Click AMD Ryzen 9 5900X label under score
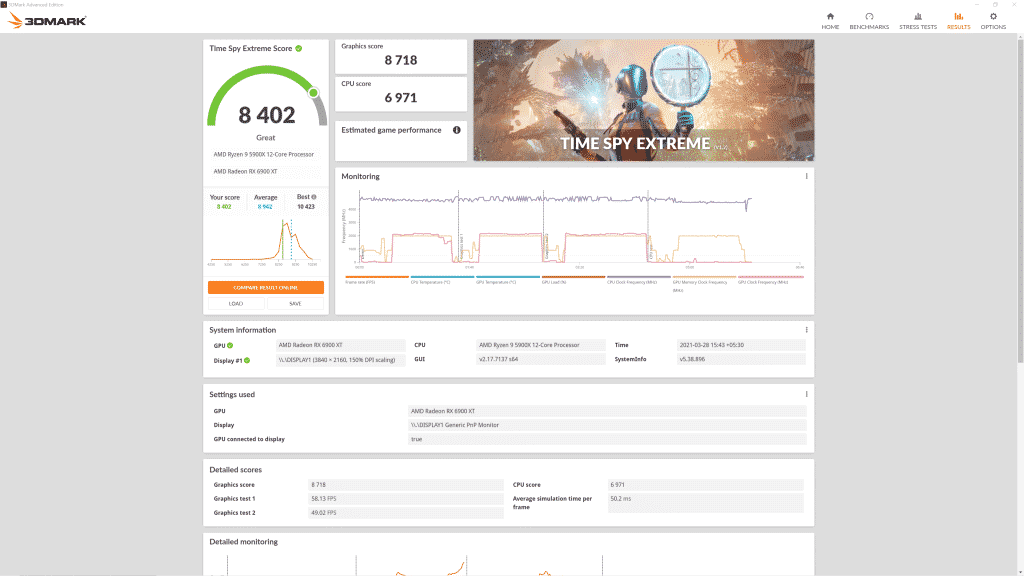The width and height of the screenshot is (1024, 576). coord(264,155)
